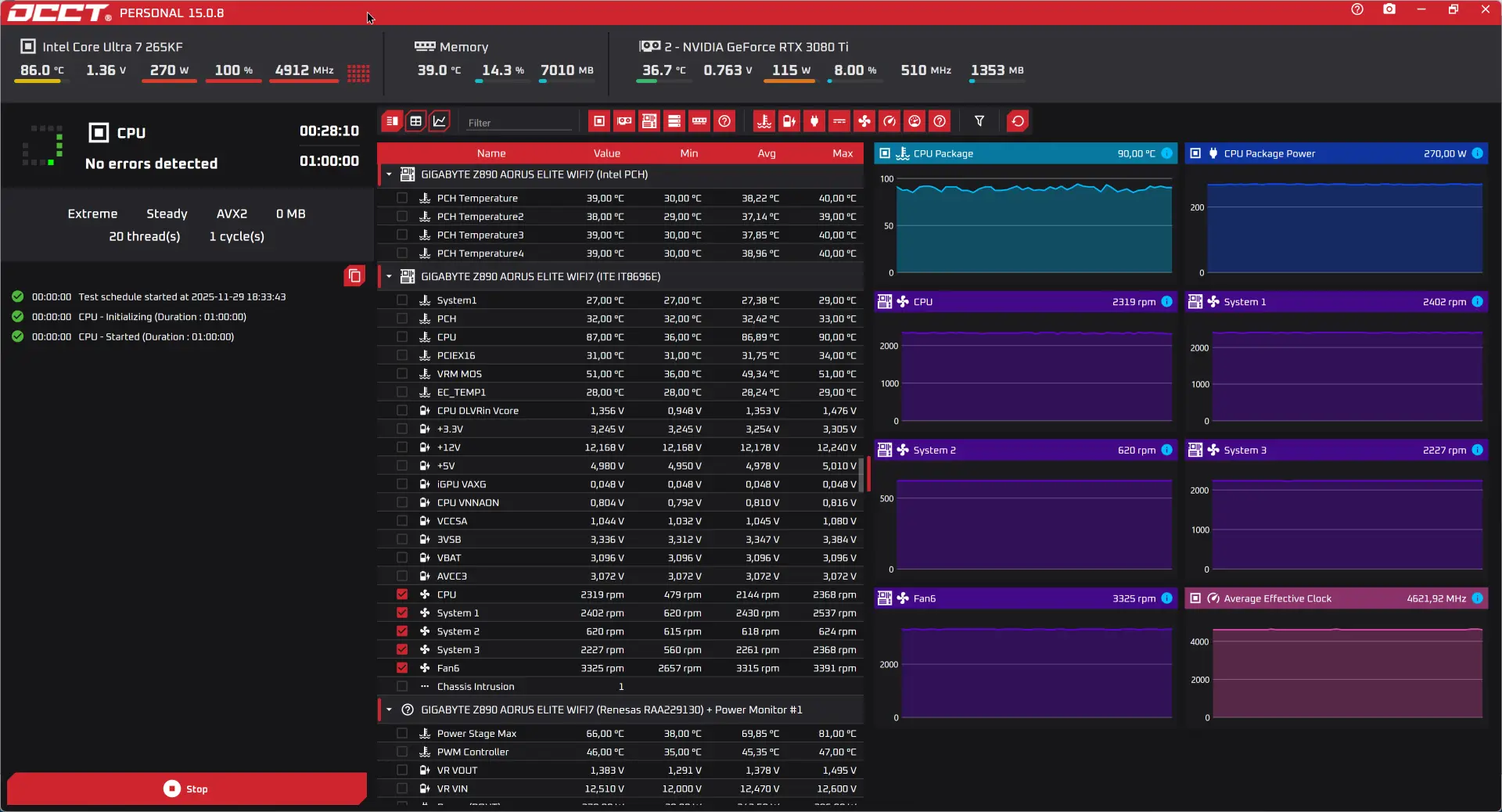
Task: Click the VR VIN sensor name
Action: coord(452,789)
